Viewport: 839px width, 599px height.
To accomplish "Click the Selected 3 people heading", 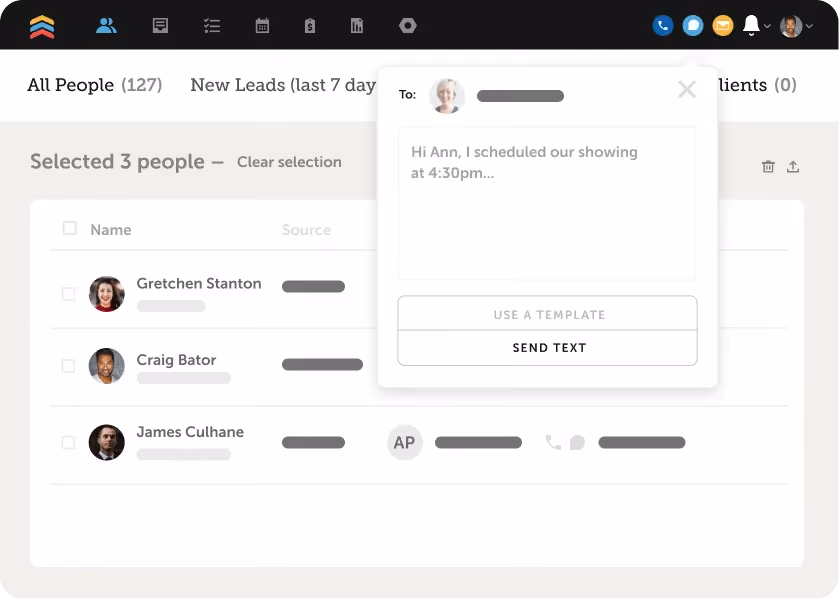I will tap(117, 162).
